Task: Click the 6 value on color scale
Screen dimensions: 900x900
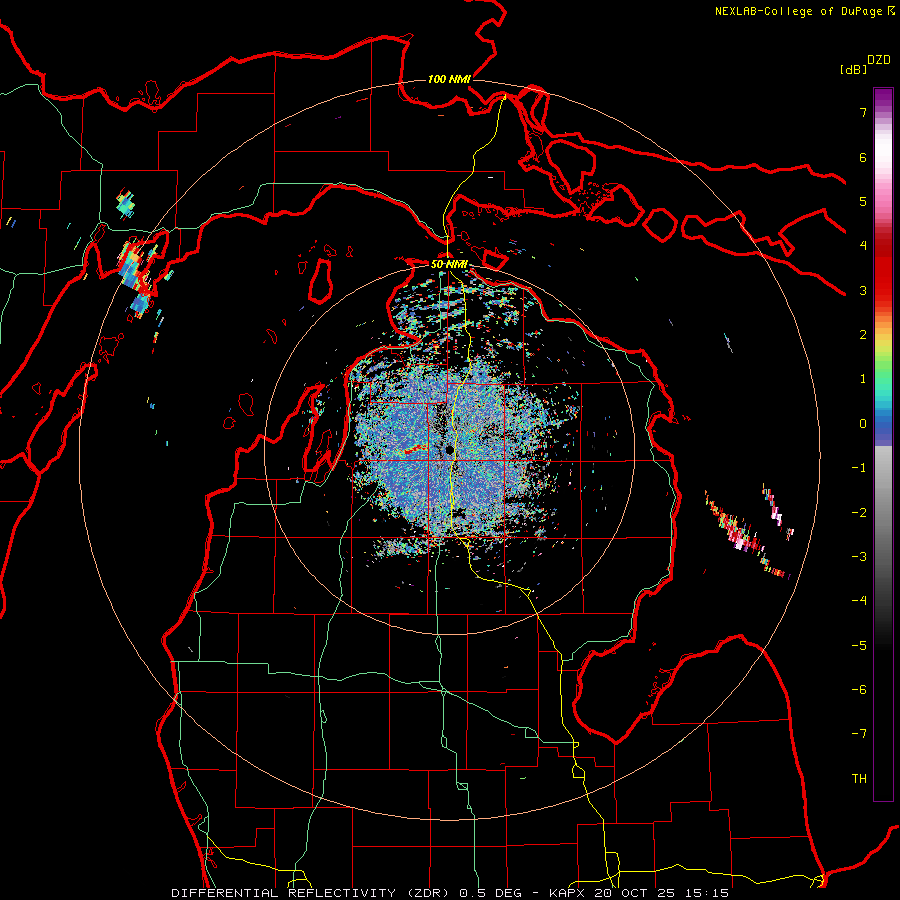Action: coord(863,157)
